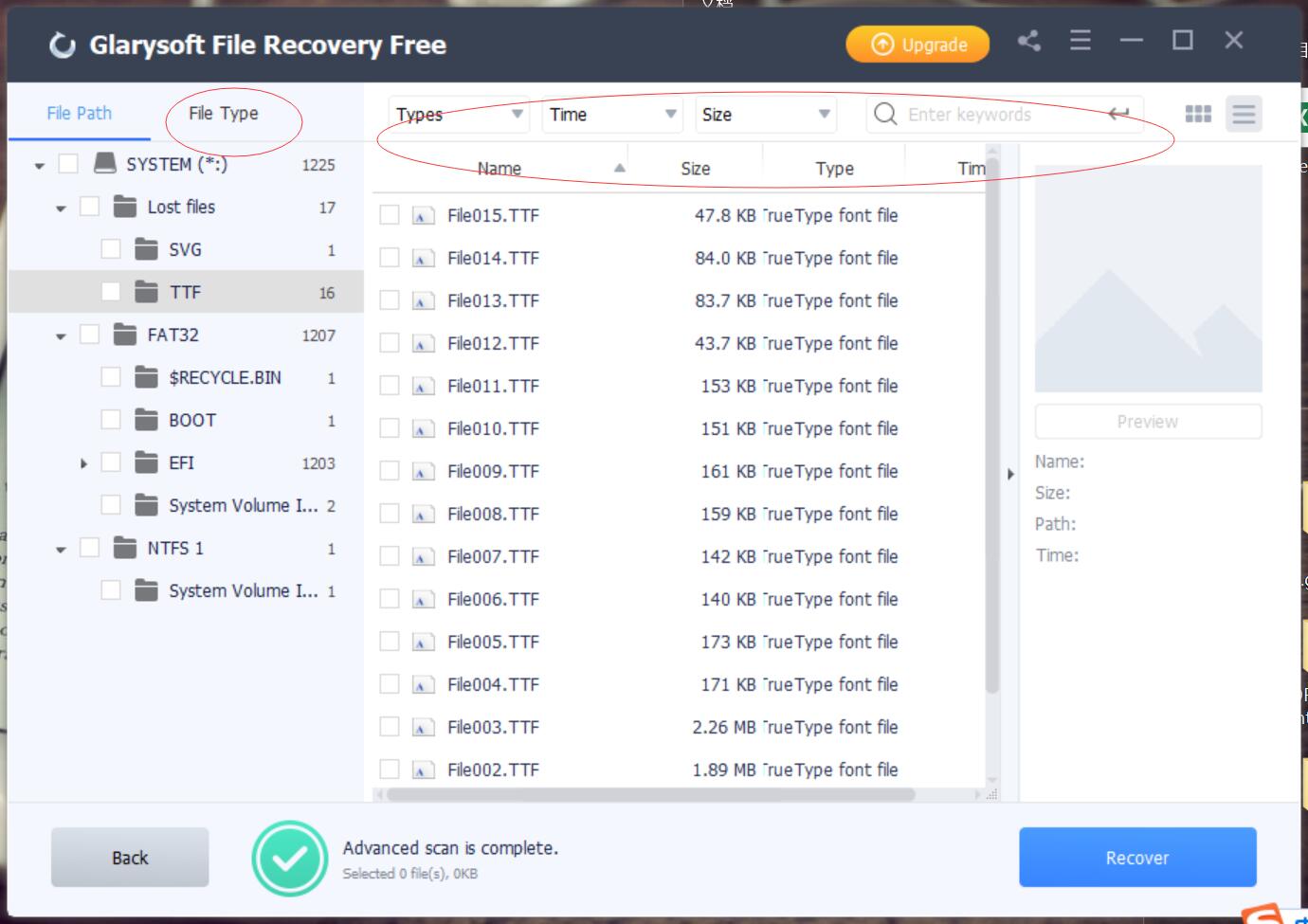Select the File010.TTF checkbox
This screenshot has height=924, width=1308.
(390, 428)
